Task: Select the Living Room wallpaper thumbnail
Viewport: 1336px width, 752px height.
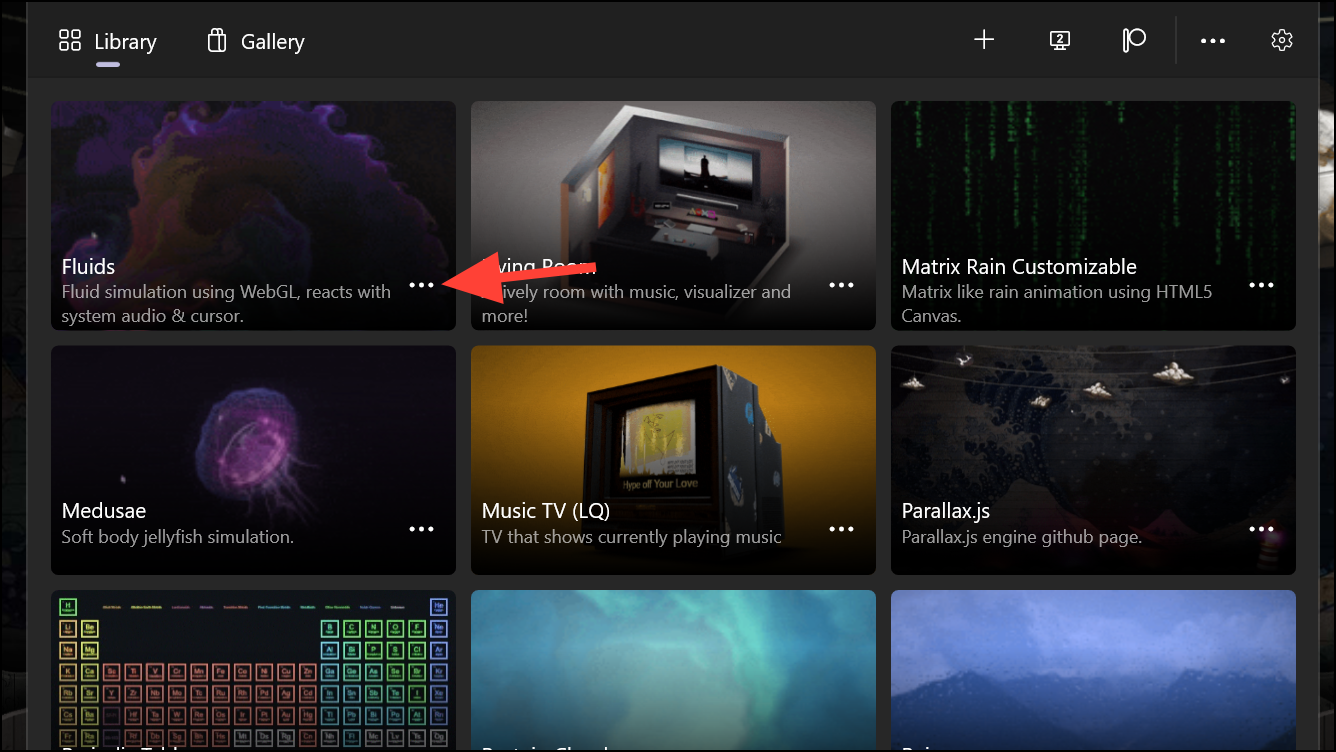Action: [673, 215]
